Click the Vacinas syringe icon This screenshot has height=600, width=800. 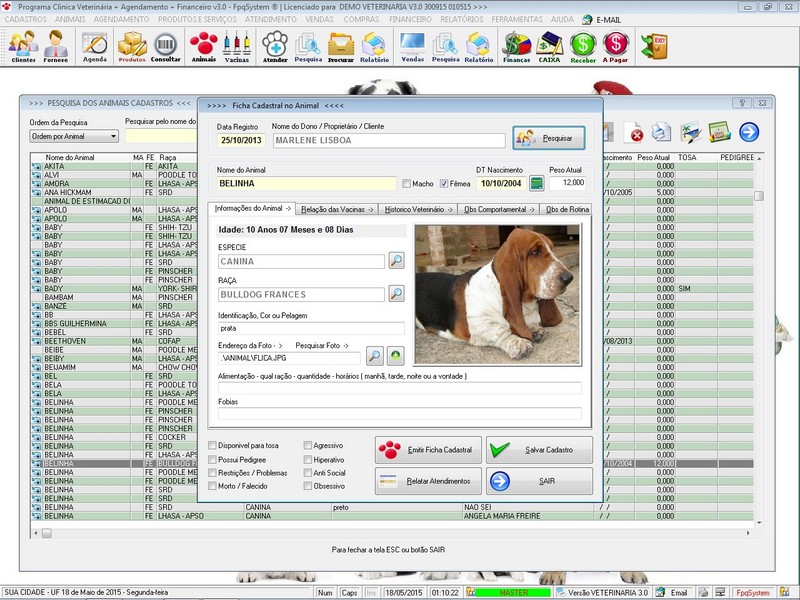pyautogui.click(x=237, y=45)
